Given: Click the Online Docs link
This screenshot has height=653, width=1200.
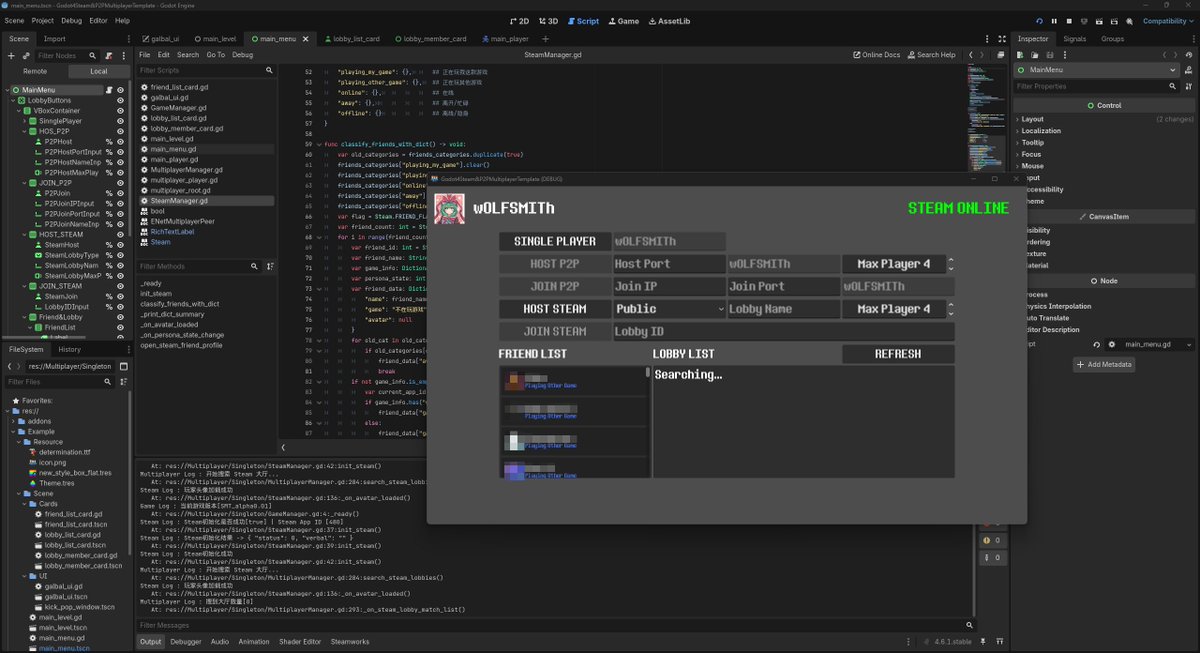Looking at the screenshot, I should coord(876,55).
